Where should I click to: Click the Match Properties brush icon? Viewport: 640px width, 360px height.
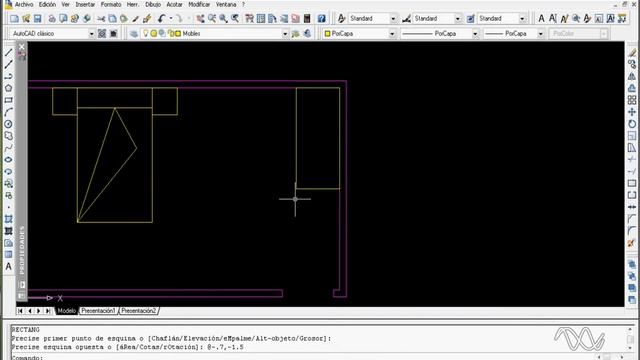click(x=136, y=18)
